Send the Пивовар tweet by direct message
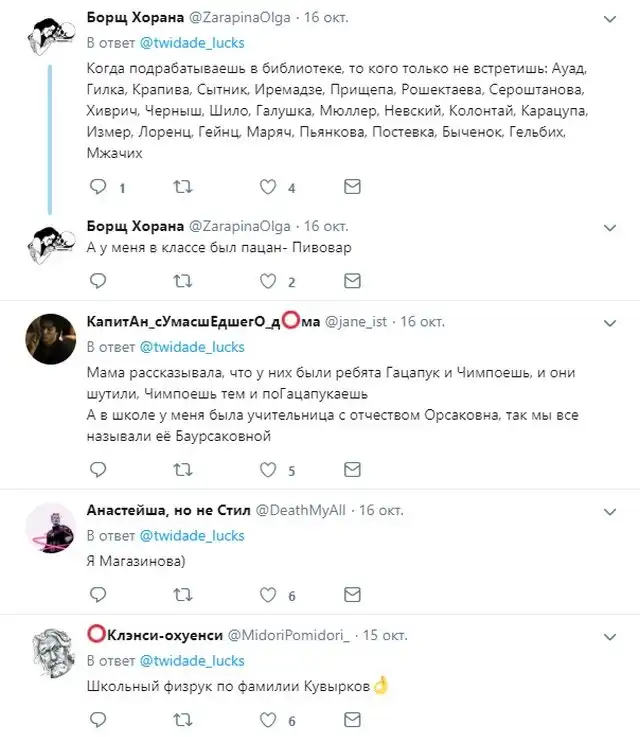640x737 pixels. point(352,281)
